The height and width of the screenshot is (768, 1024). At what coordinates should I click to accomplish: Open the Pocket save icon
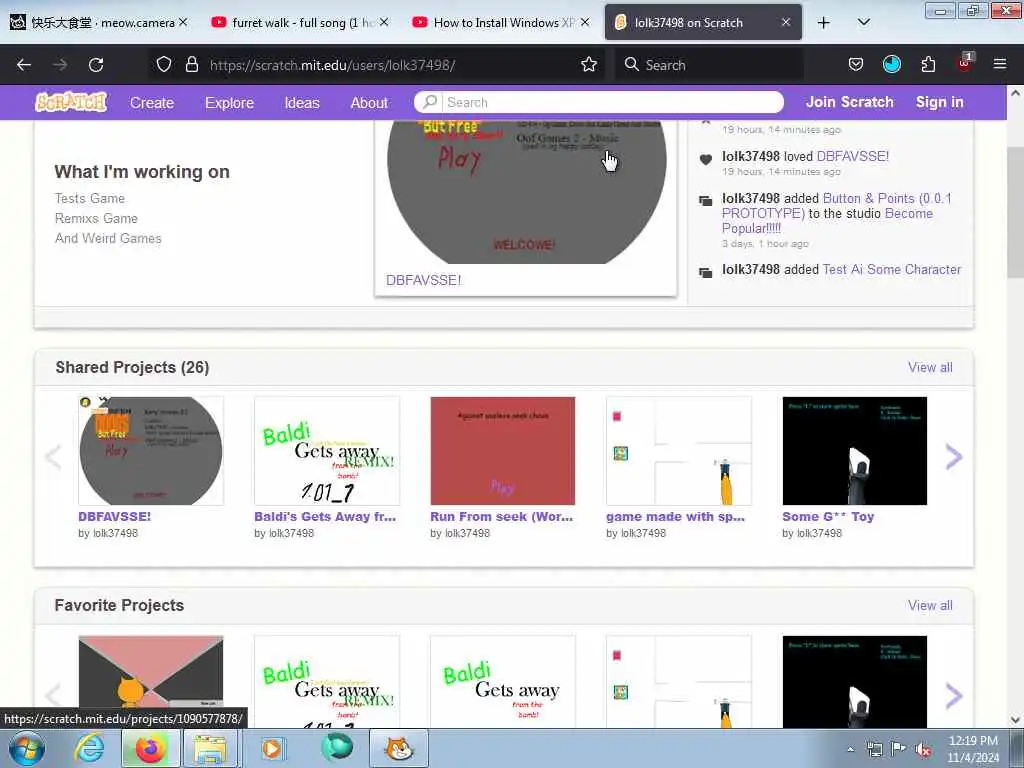[856, 64]
